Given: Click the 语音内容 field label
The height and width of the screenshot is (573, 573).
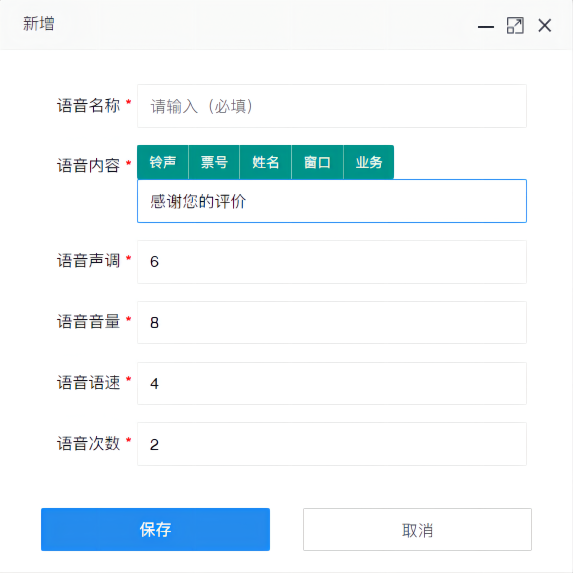Looking at the screenshot, I should coord(88,166).
